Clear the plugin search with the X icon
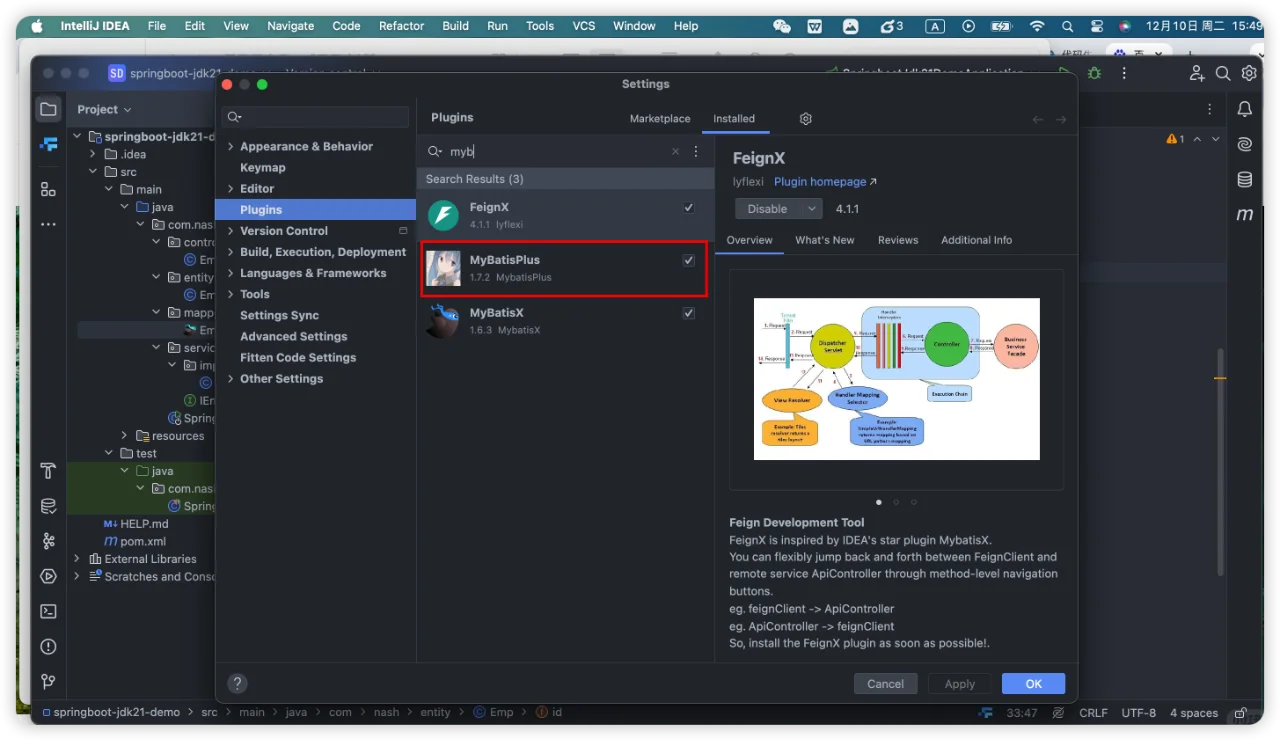This screenshot has height=740, width=1280. tap(675, 151)
